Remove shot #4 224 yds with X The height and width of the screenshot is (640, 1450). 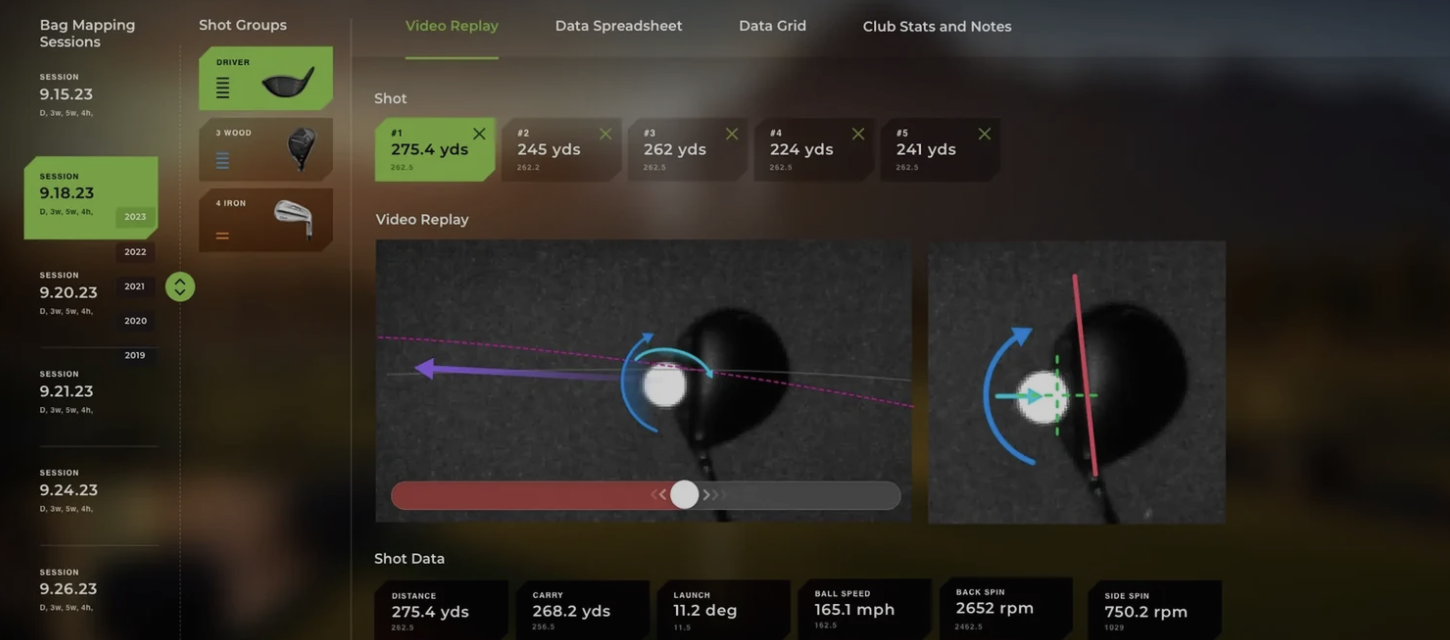click(858, 134)
